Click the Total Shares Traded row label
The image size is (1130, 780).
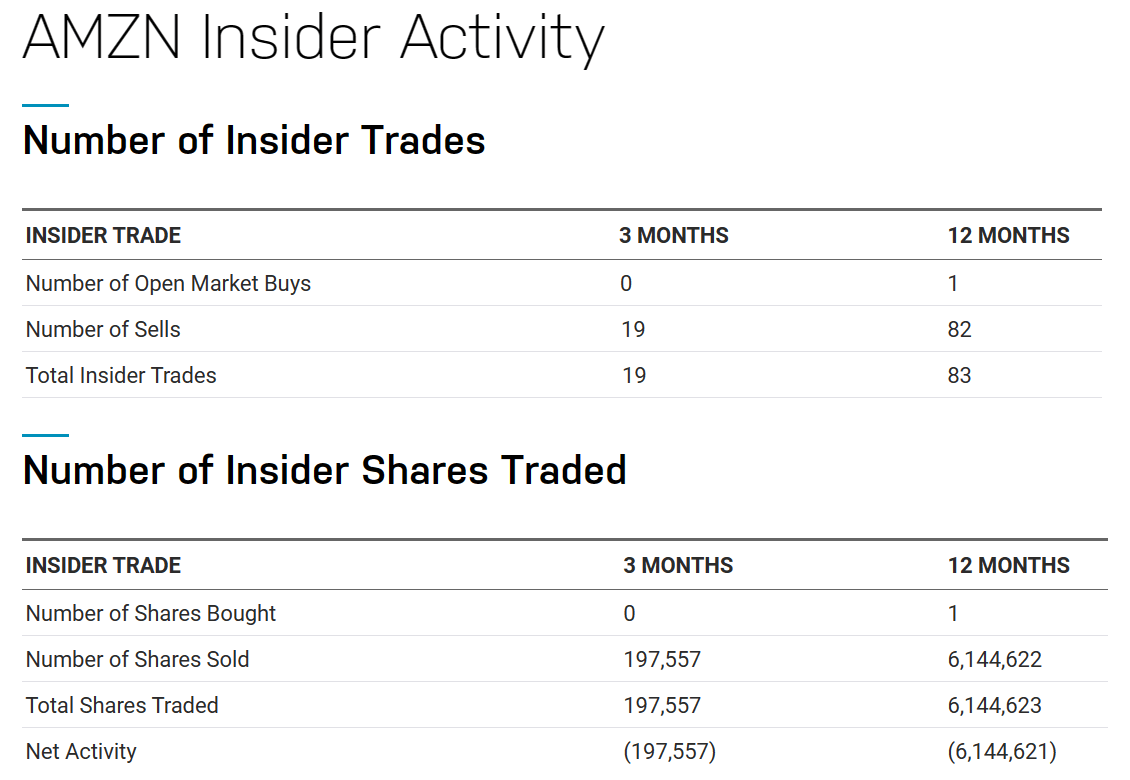click(122, 706)
